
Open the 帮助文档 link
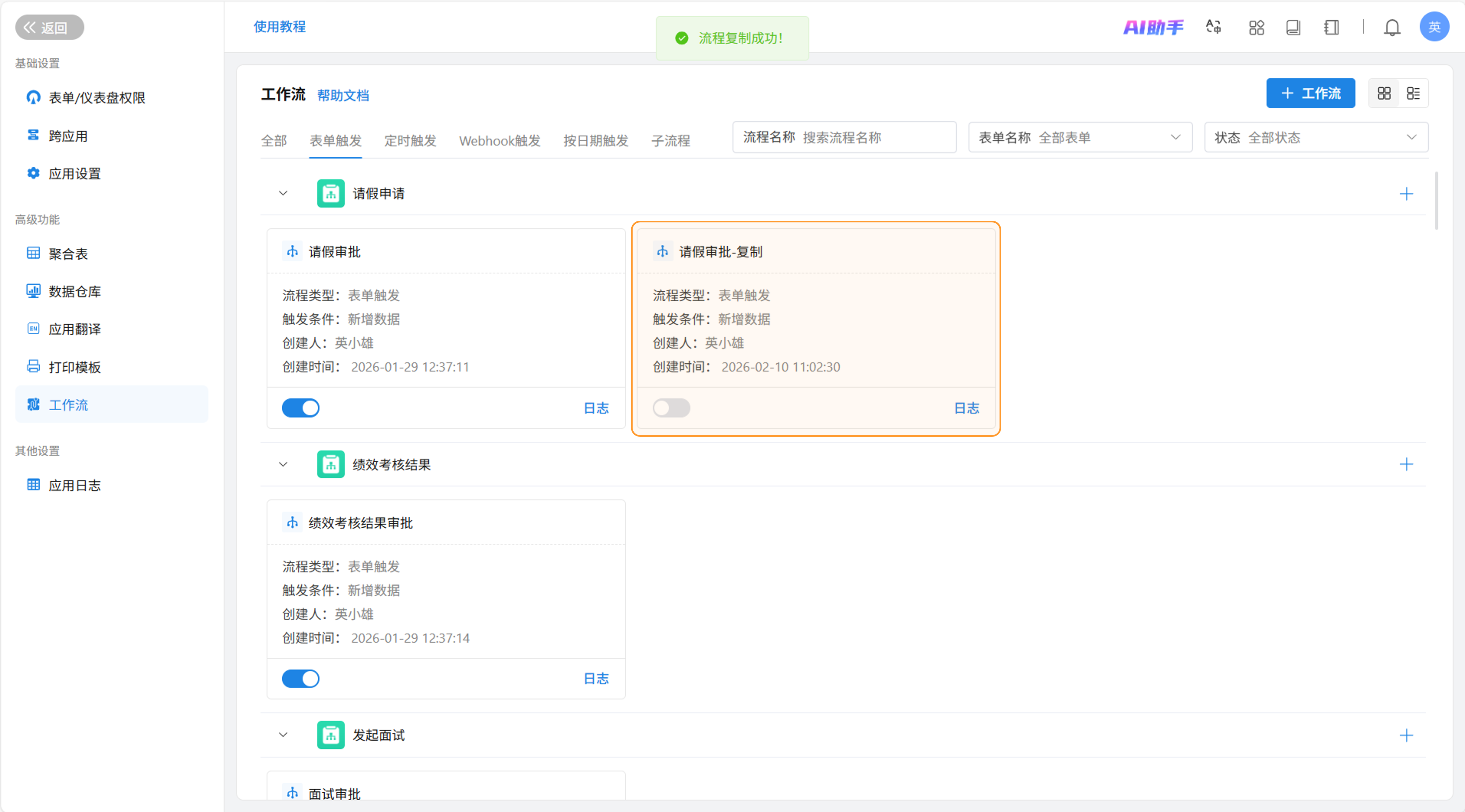[342, 96]
